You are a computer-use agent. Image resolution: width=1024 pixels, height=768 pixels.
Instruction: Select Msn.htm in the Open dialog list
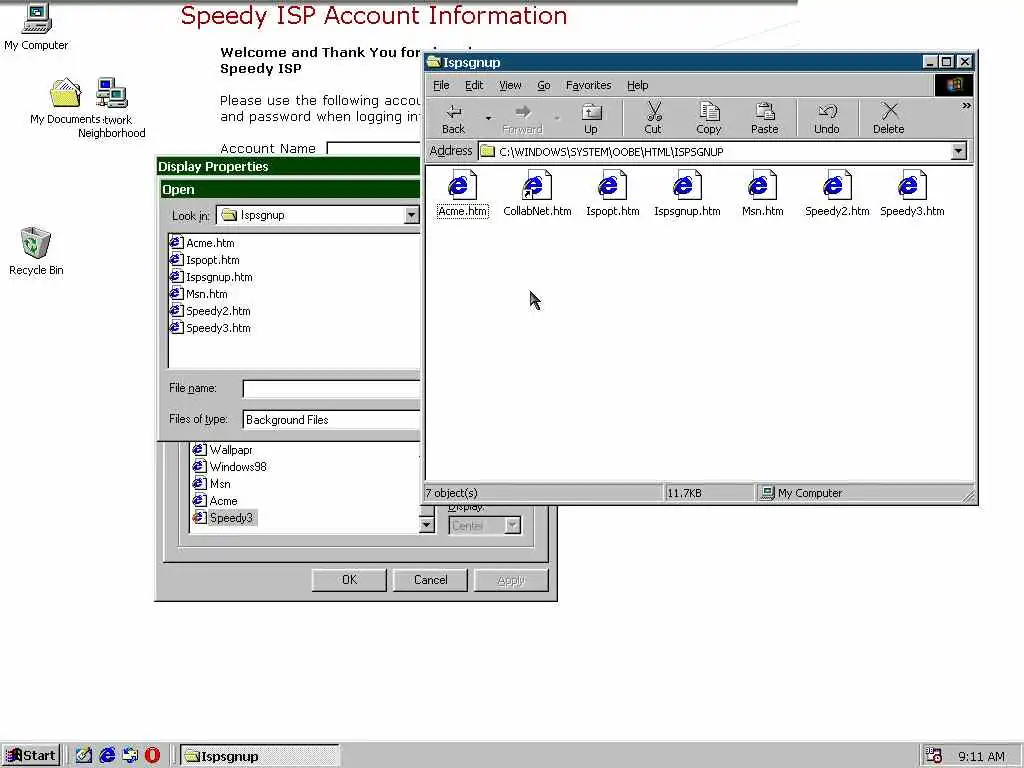pyautogui.click(x=199, y=294)
